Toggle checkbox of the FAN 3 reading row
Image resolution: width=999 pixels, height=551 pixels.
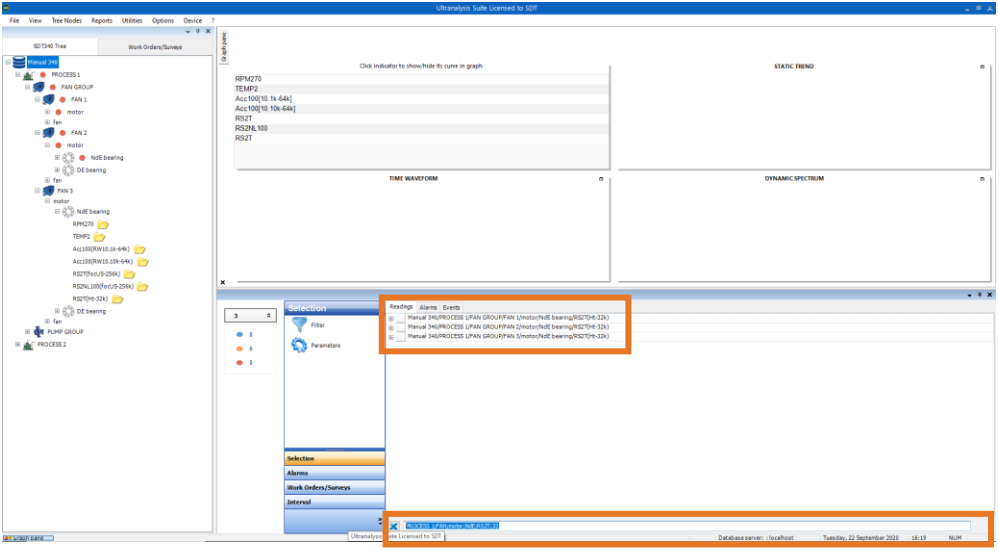400,336
